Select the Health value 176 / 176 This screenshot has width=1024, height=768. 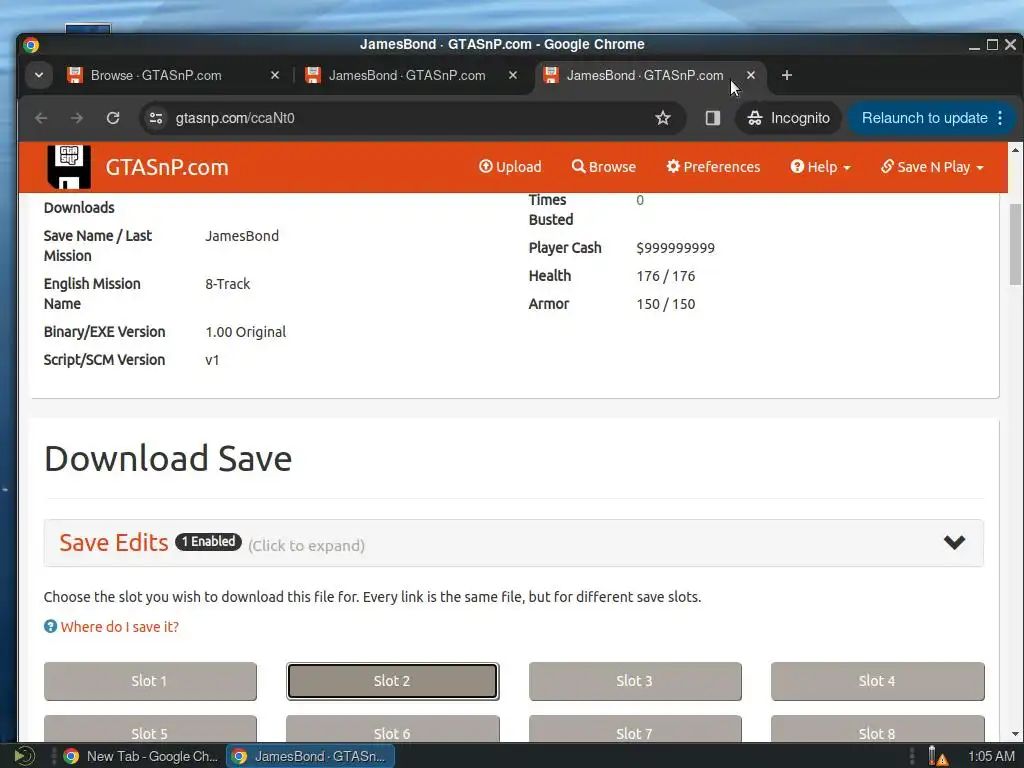point(665,276)
